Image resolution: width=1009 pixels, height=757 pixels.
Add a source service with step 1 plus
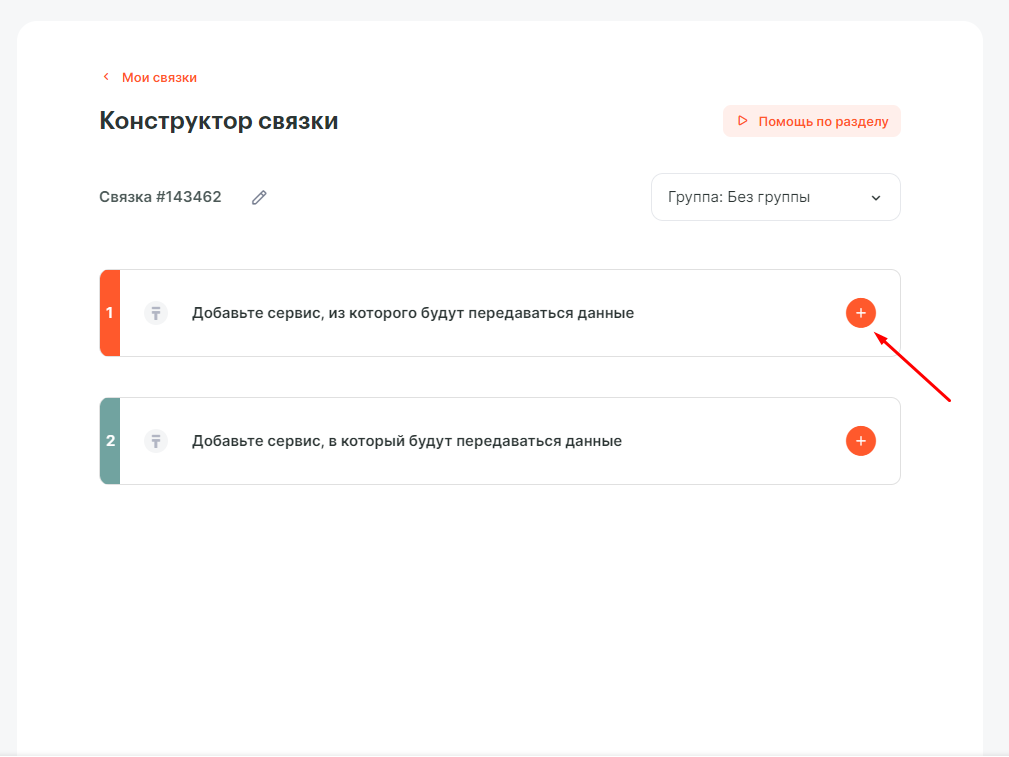point(860,313)
